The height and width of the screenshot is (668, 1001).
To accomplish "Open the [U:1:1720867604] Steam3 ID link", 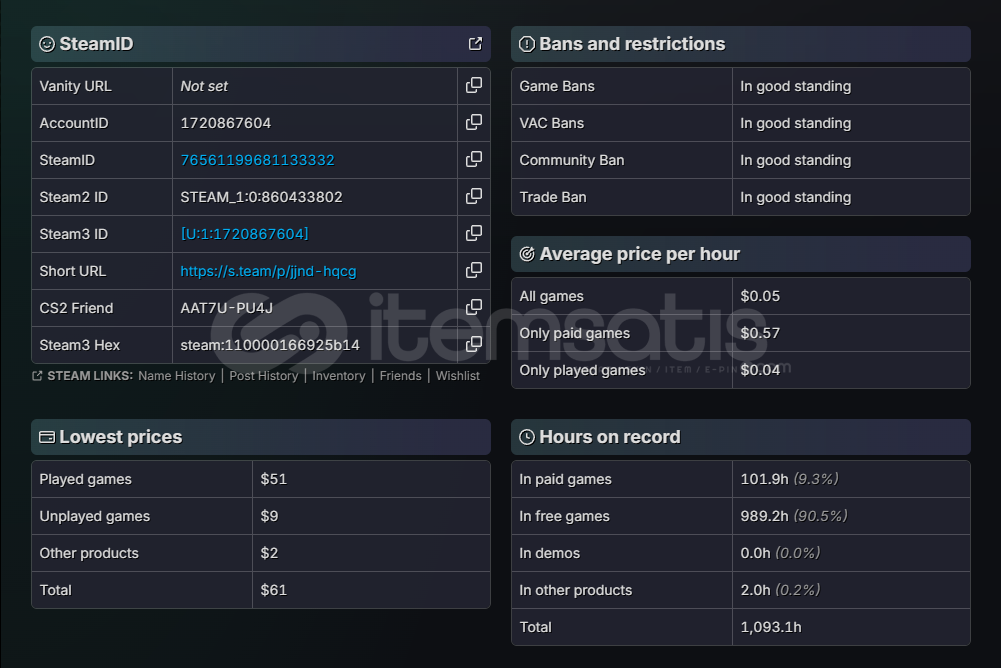I will [244, 234].
